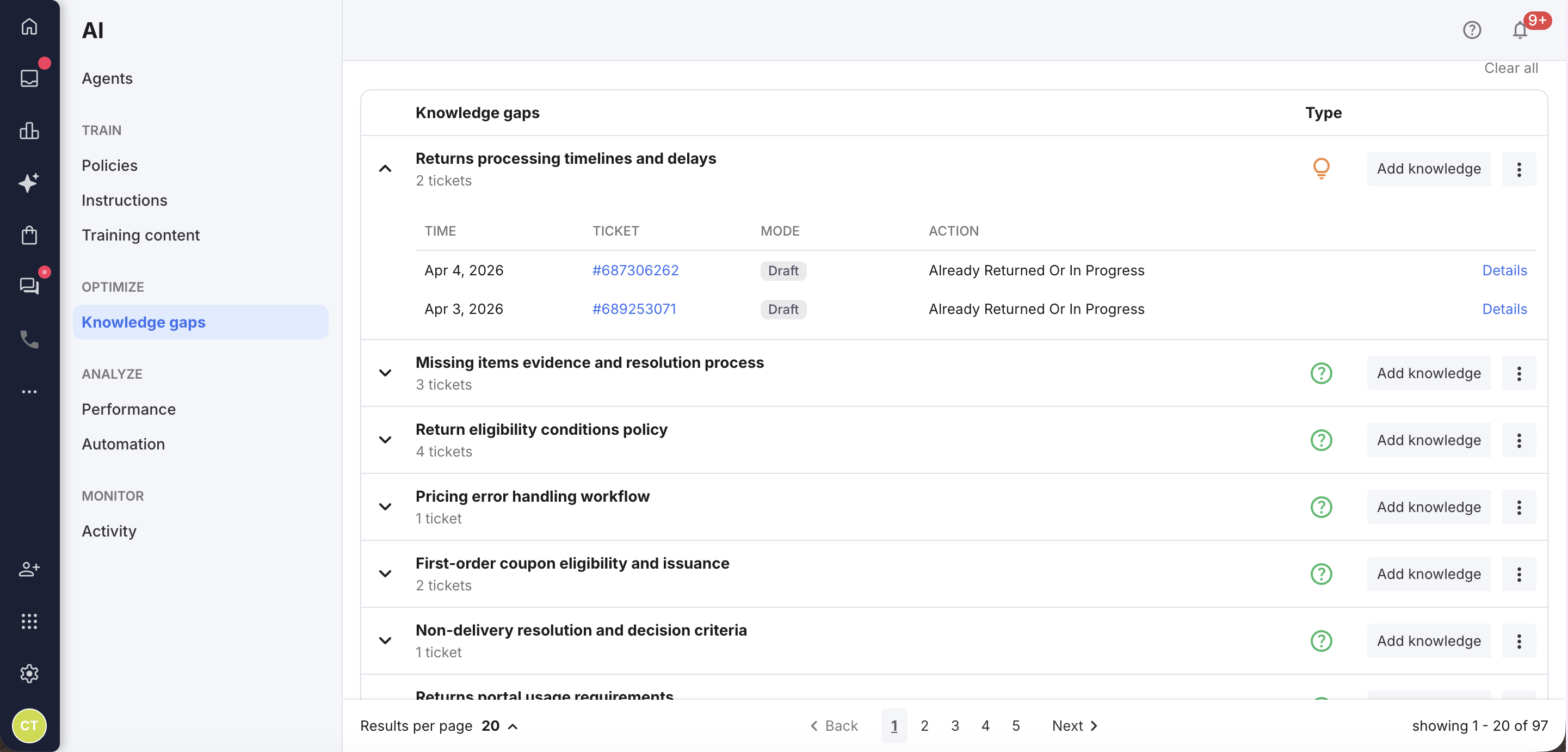Collapse Returns processing timelines and delays row
The width and height of the screenshot is (1568, 752).
(x=385, y=169)
